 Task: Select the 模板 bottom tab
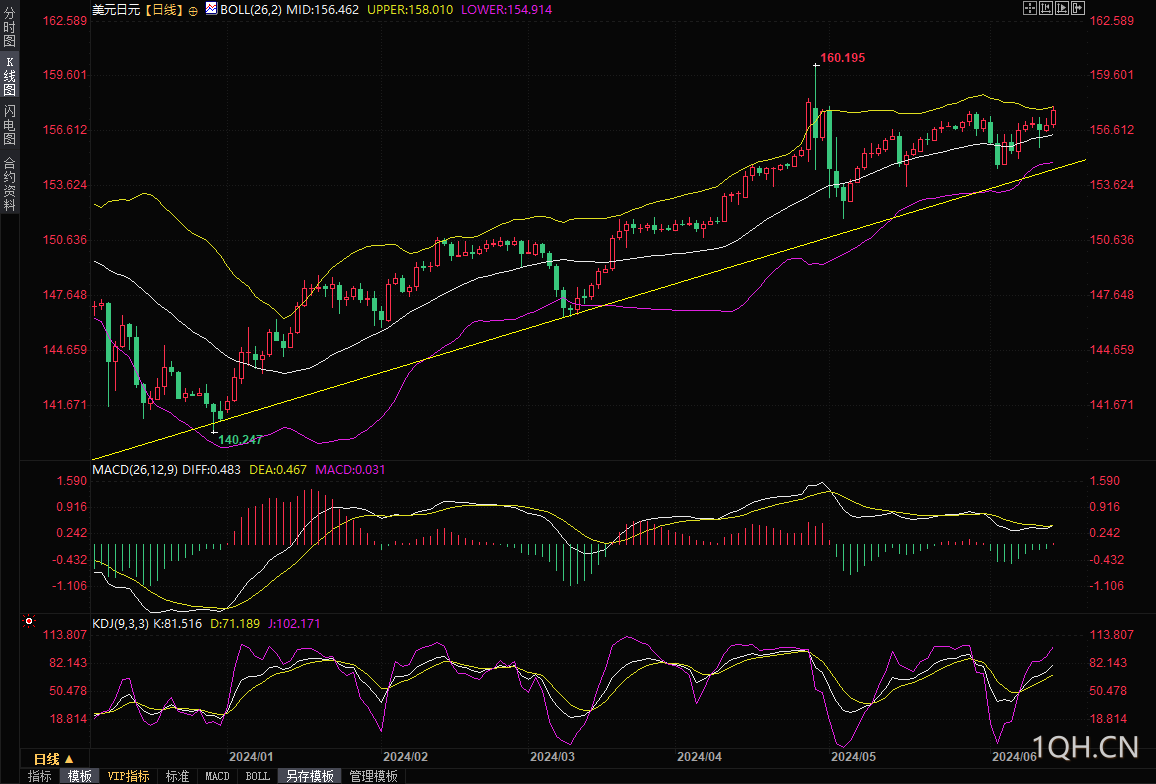(x=80, y=776)
